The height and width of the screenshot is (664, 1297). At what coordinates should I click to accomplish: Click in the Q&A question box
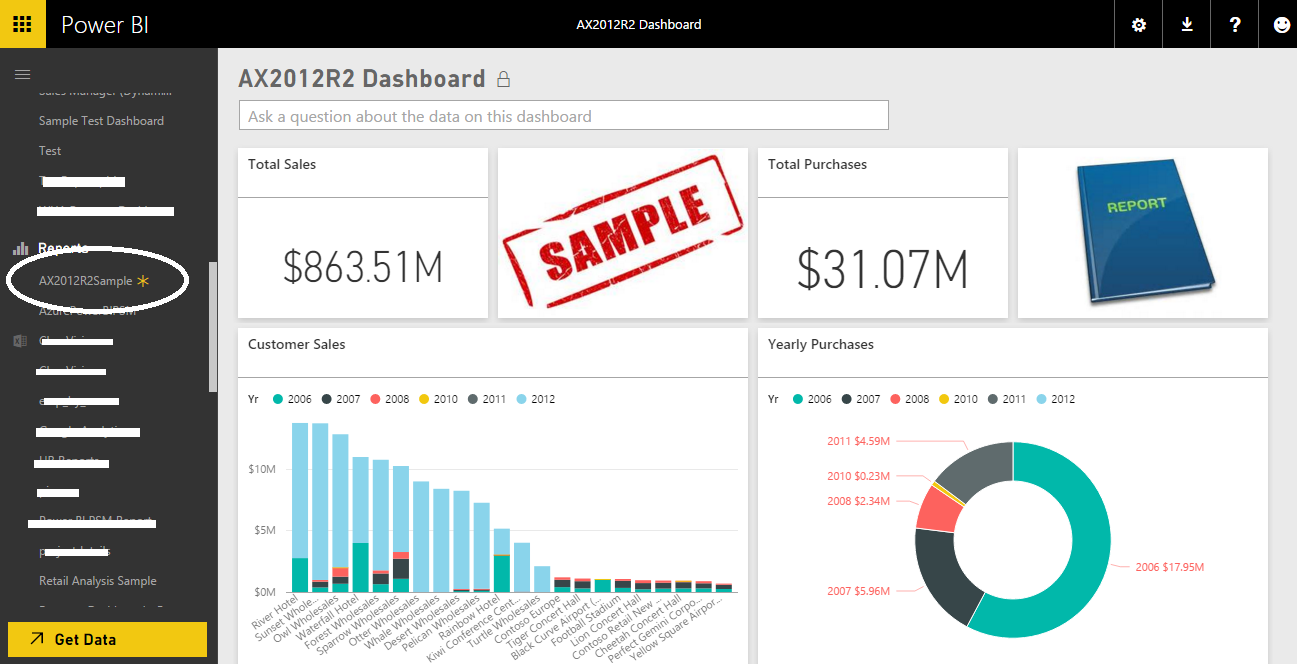pos(564,116)
